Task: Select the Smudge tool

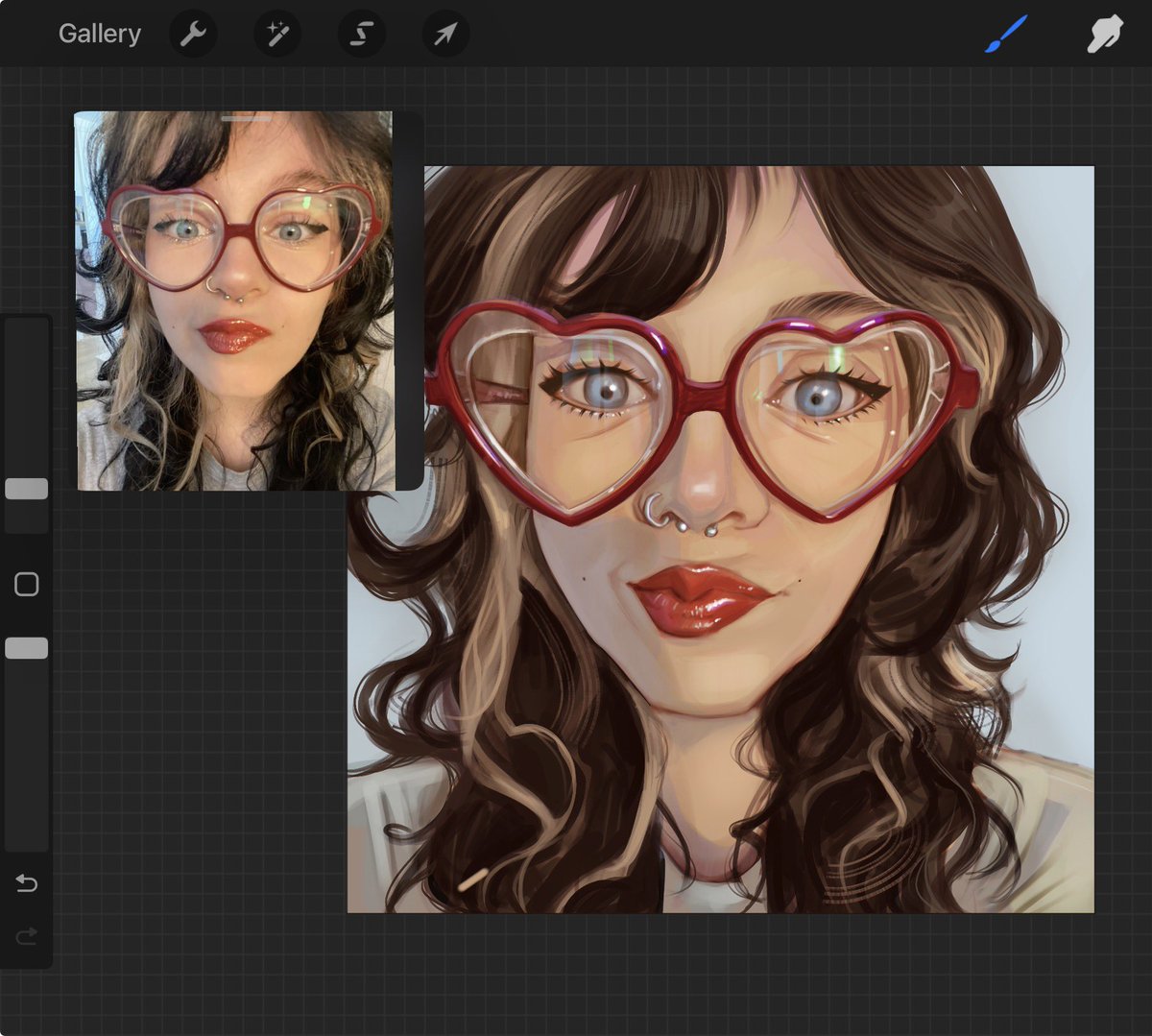Action: tap(1105, 35)
